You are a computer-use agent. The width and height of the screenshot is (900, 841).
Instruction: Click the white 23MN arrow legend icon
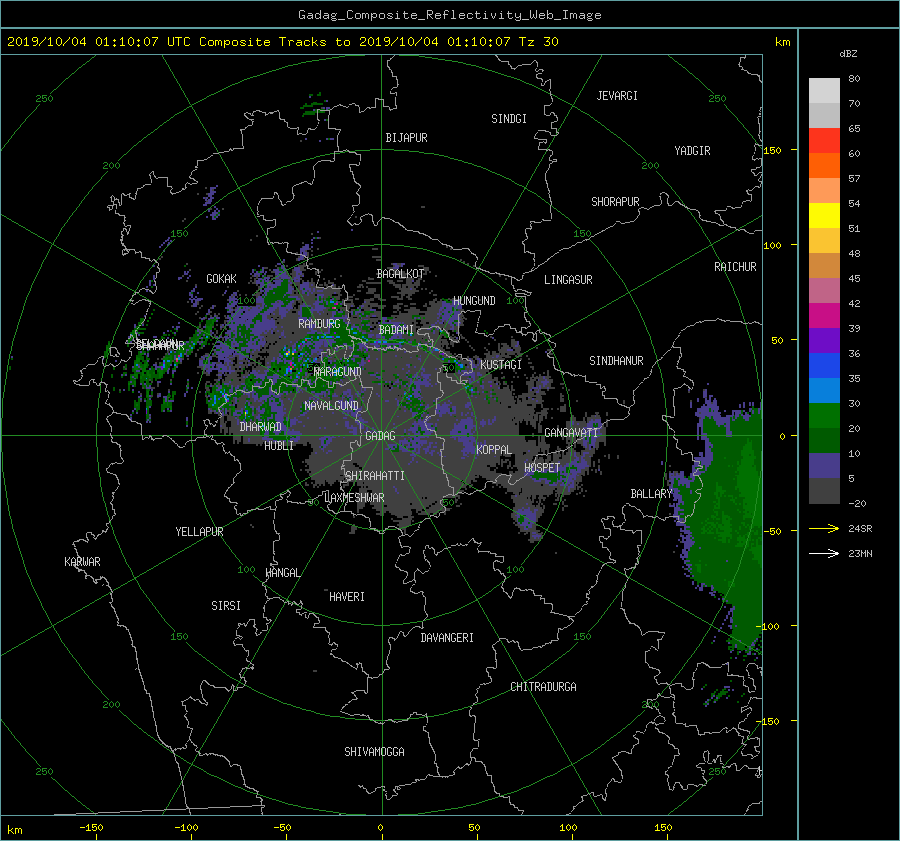tap(824, 553)
